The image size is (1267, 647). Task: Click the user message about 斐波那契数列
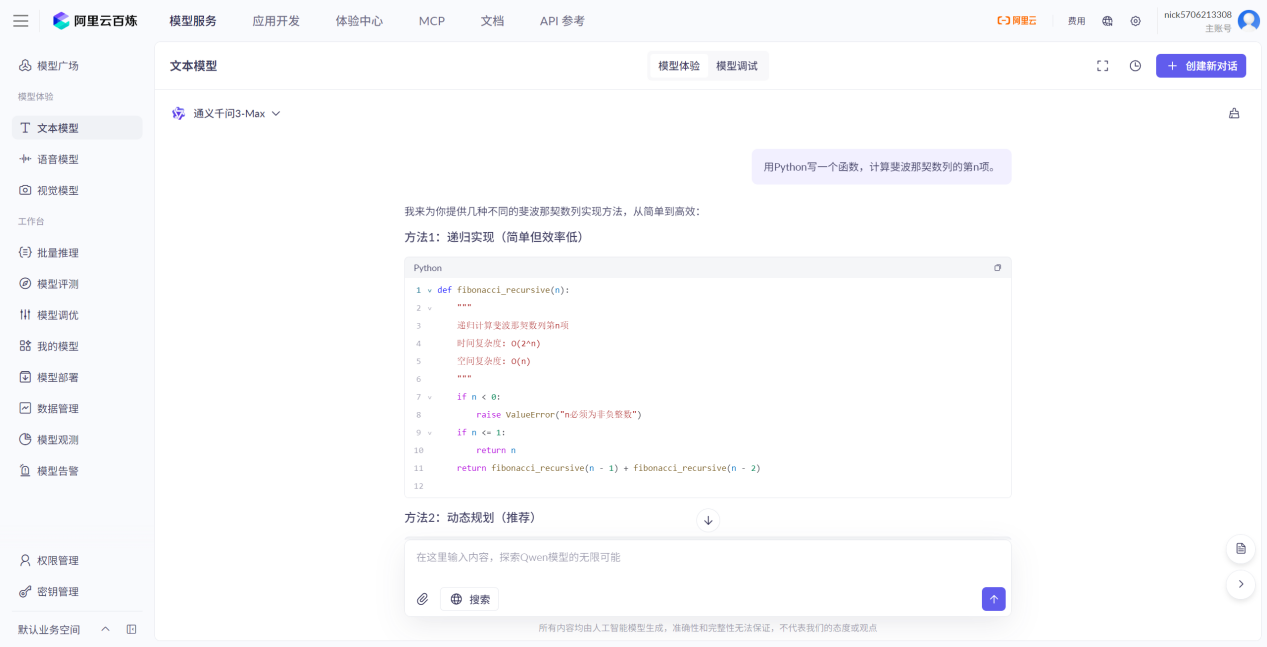[882, 167]
